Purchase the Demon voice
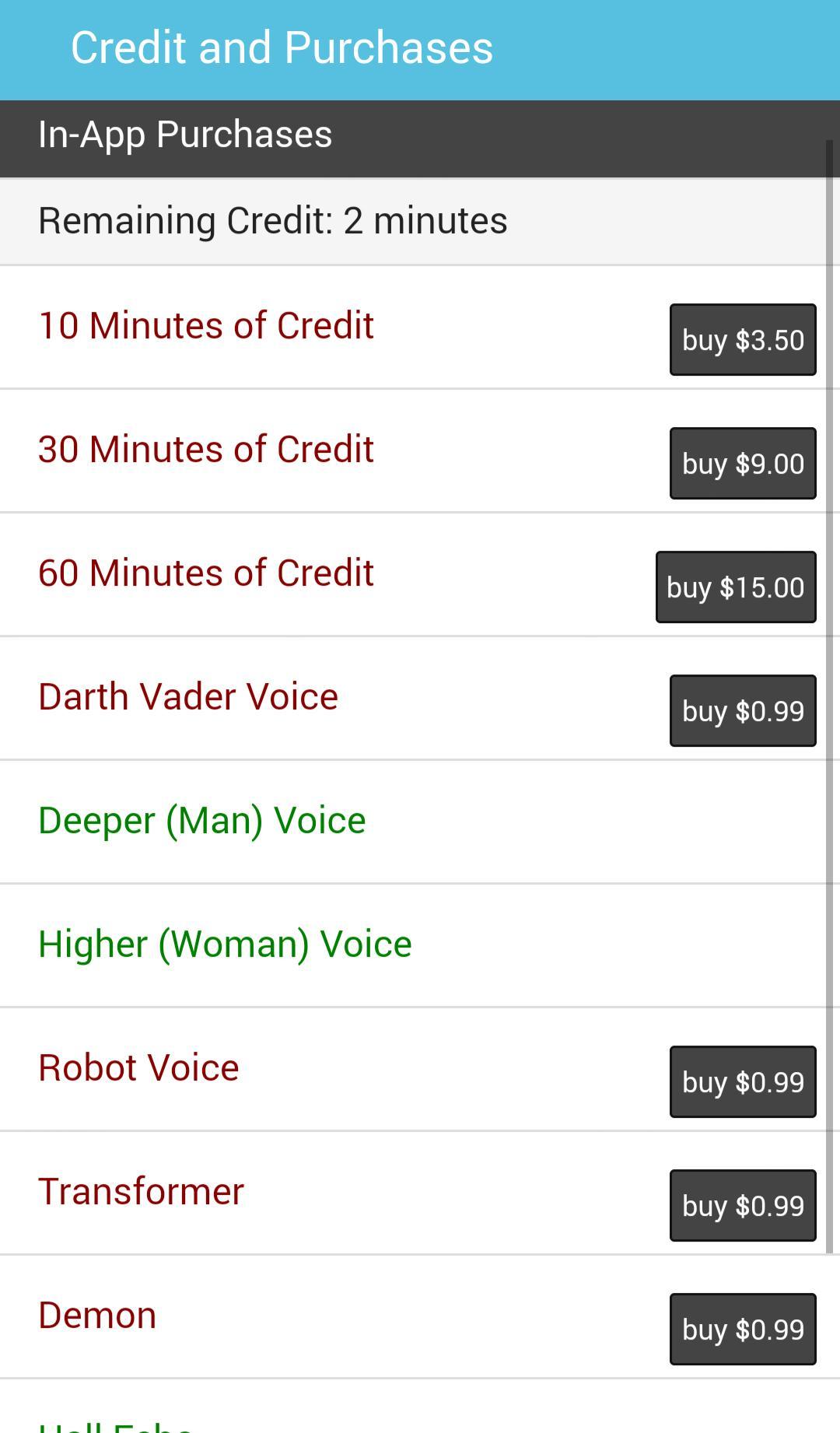Screen dimensions: 840x1433 point(743,1330)
